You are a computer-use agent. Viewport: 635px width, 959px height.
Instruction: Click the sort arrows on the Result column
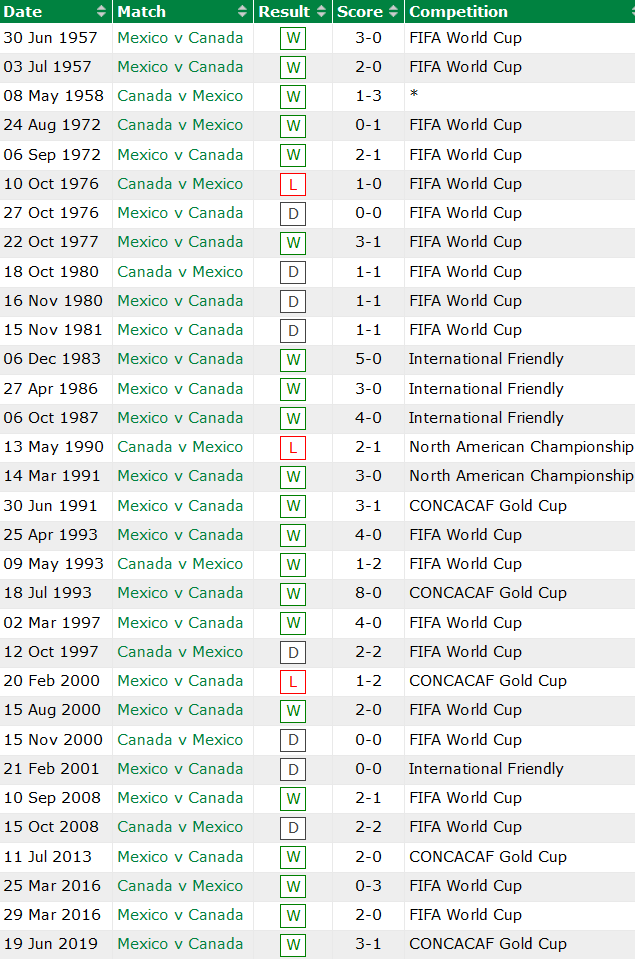(x=320, y=11)
